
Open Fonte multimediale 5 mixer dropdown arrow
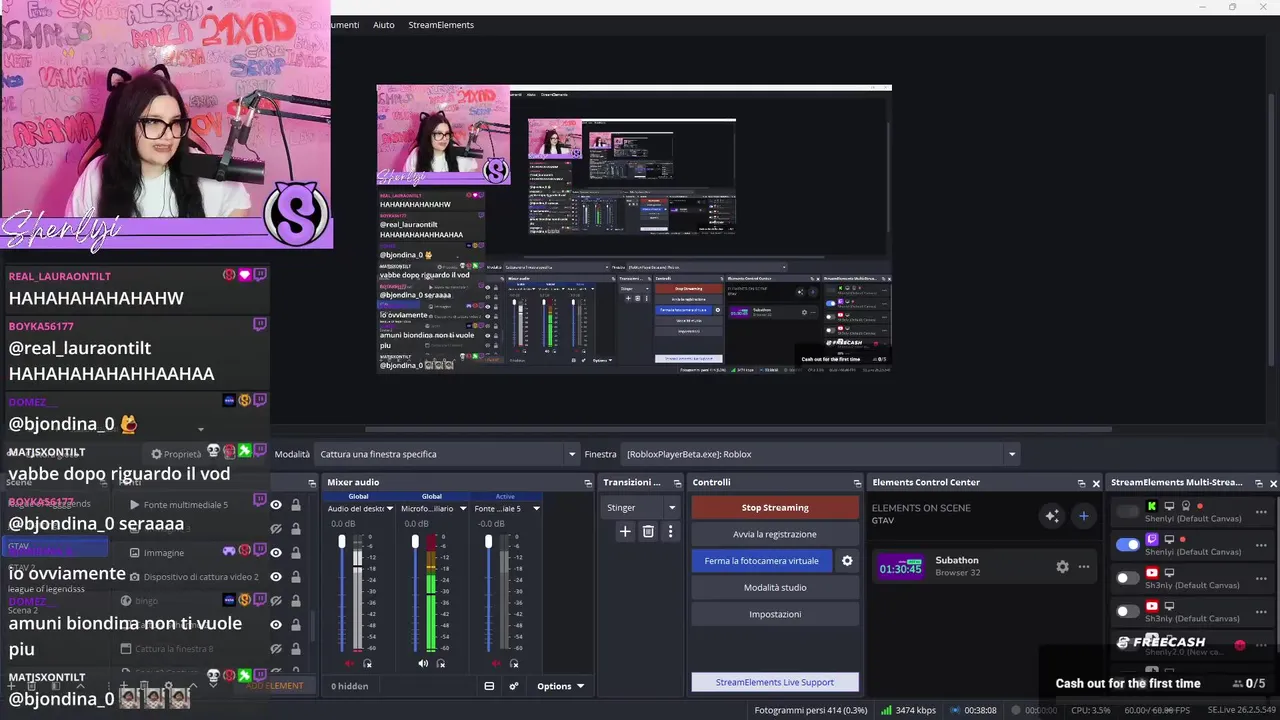click(x=536, y=509)
